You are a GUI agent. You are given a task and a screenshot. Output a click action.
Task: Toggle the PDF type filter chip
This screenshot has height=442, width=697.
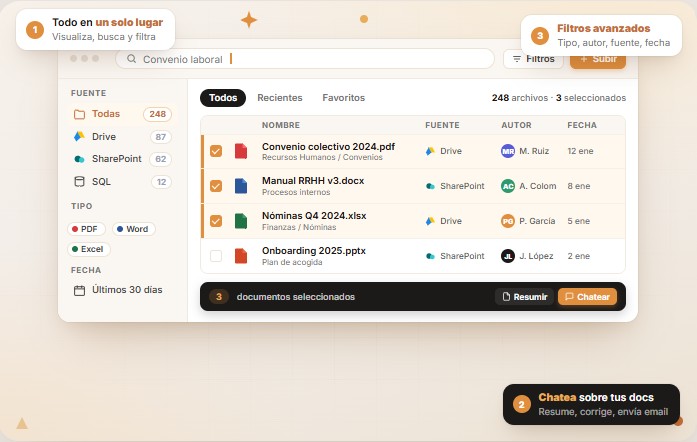pyautogui.click(x=87, y=229)
